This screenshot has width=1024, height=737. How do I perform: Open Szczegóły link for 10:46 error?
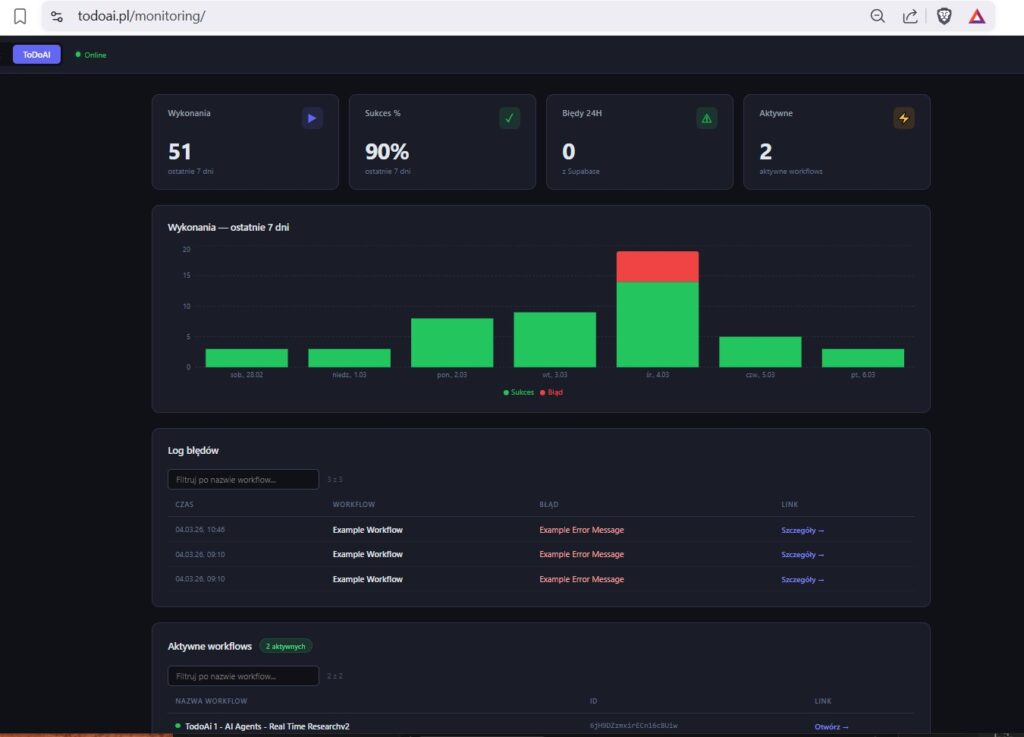pos(802,530)
